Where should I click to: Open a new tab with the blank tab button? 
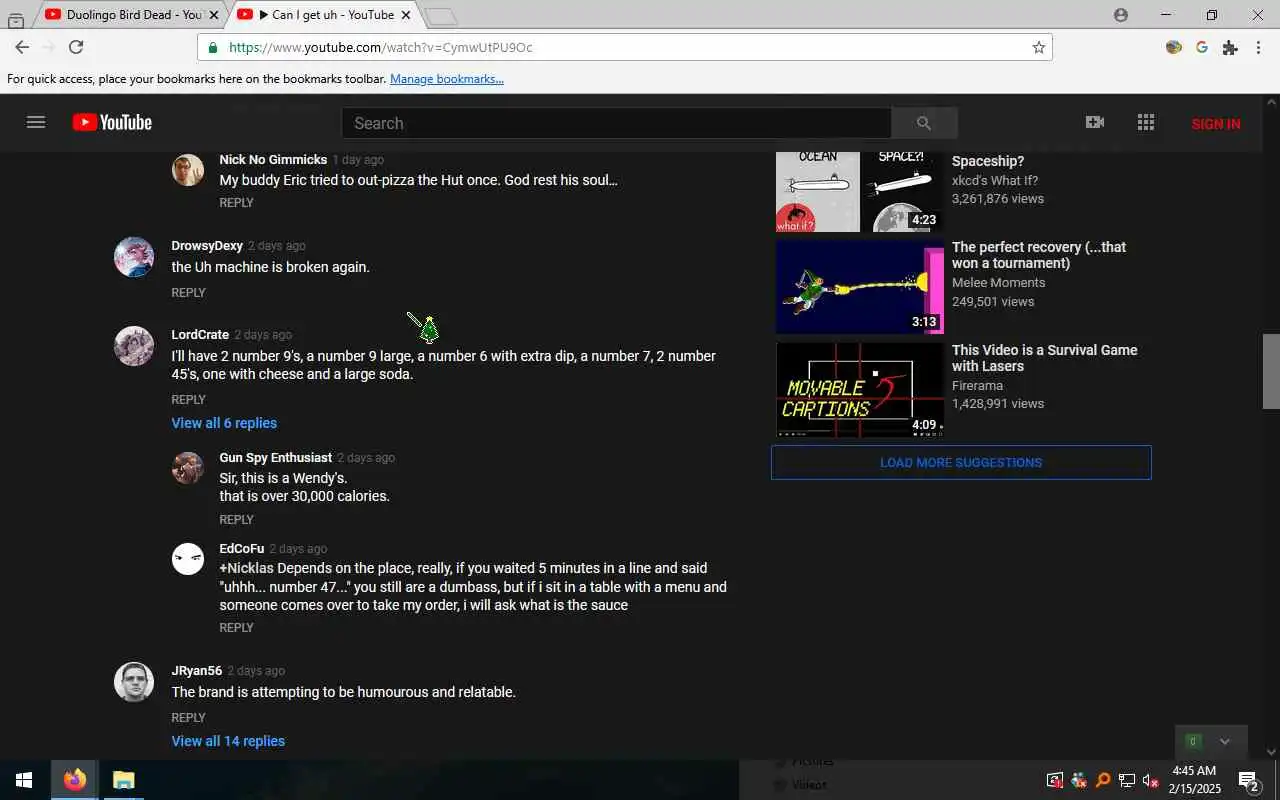point(440,16)
